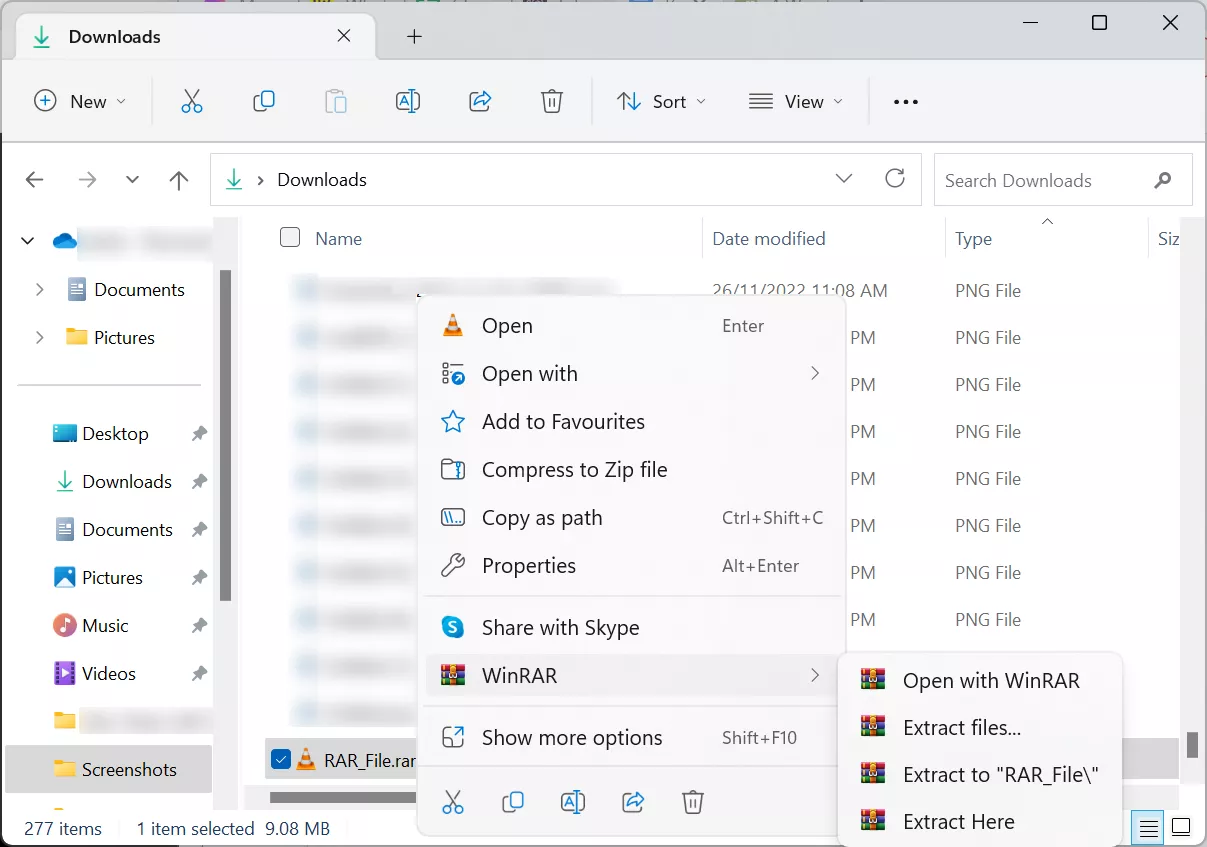Open the Sort dropdown

click(661, 101)
